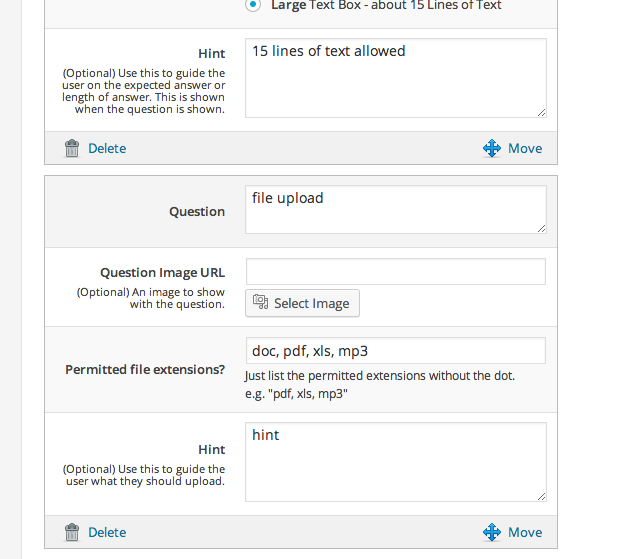The image size is (622, 559).
Task: Edit the Permitted file extensions field
Action: click(x=395, y=350)
